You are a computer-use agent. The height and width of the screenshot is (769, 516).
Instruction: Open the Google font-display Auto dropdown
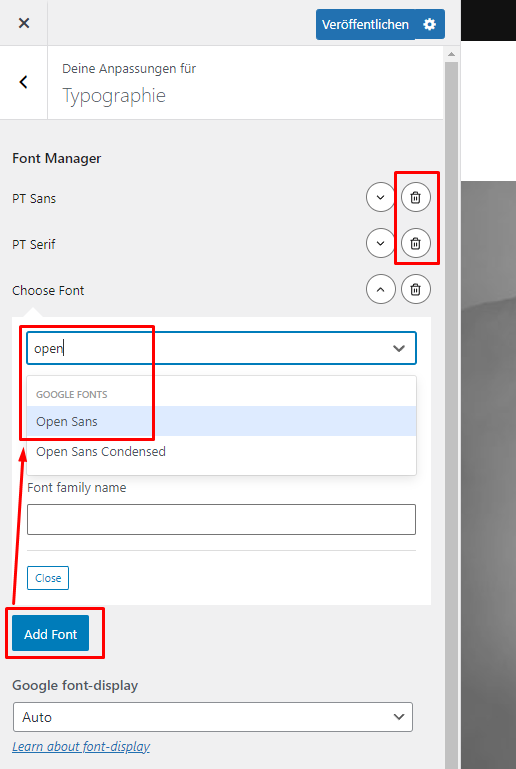[x=213, y=717]
